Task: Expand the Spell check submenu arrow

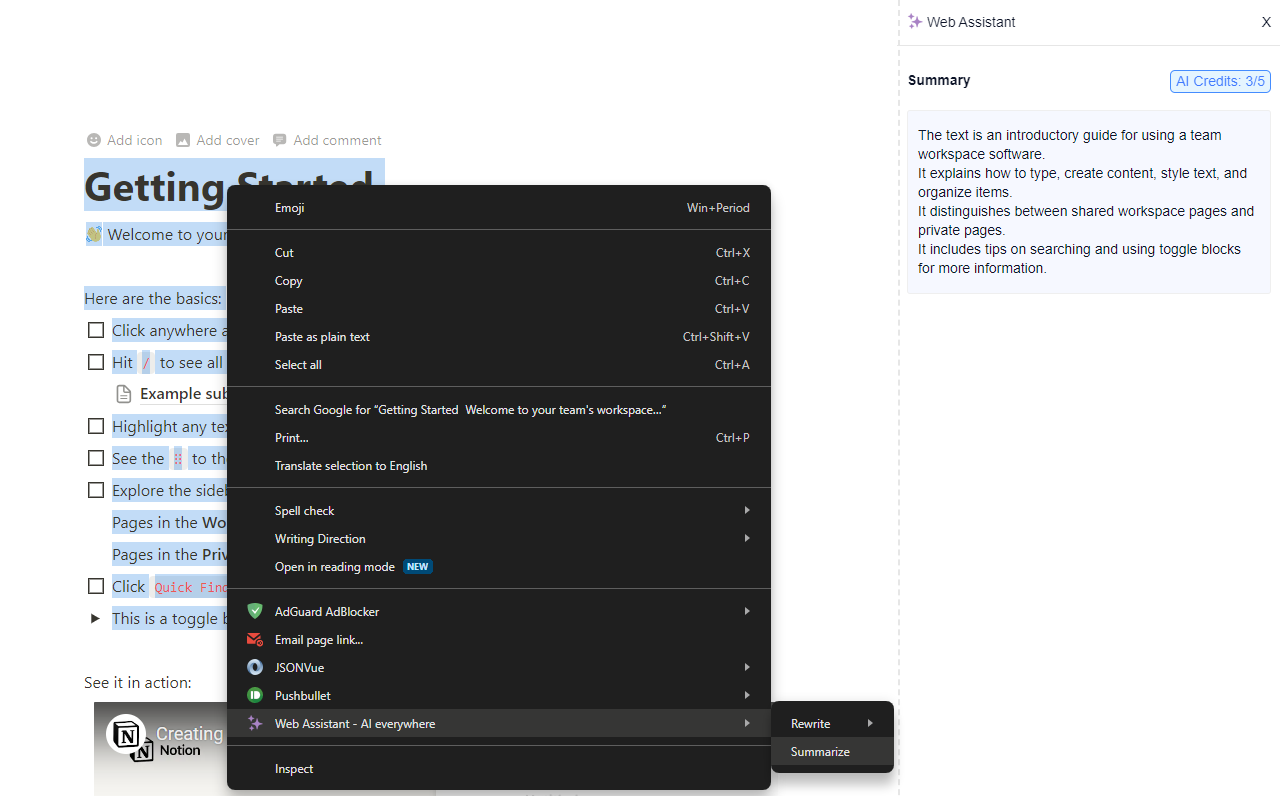Action: [746, 510]
